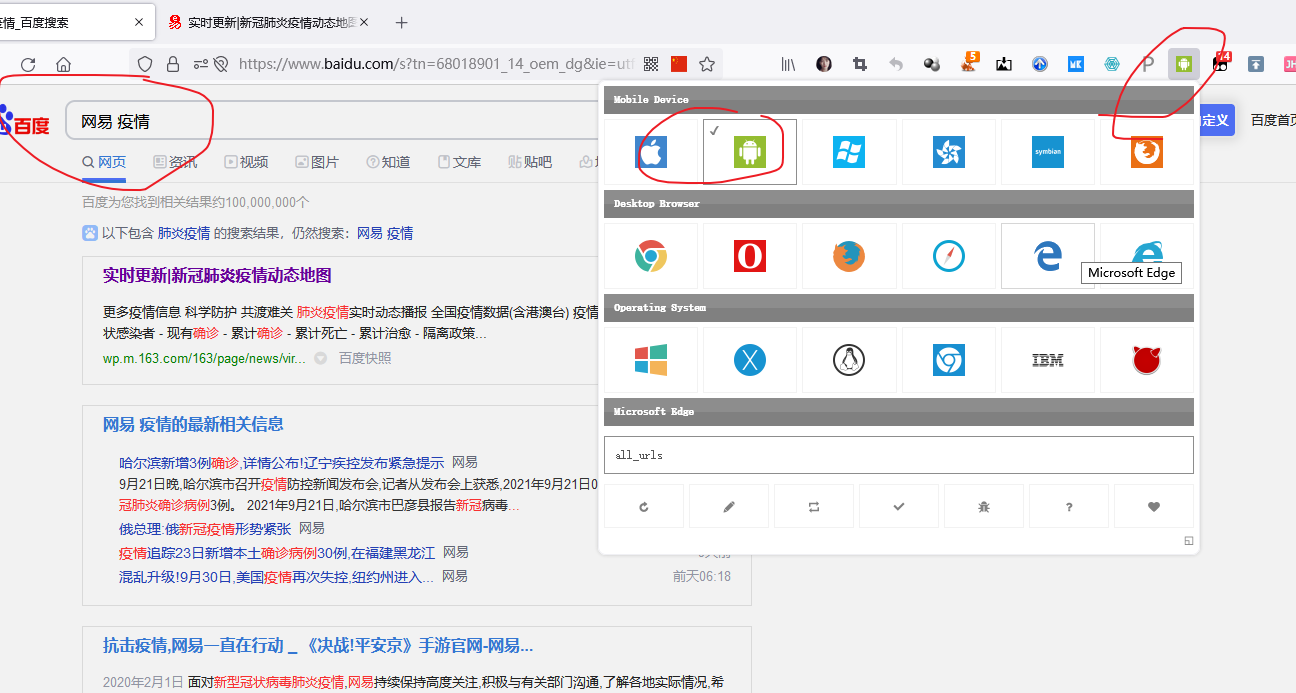Select the Apple iOS mobile device user agent
Image resolution: width=1296 pixels, height=693 pixels.
point(651,152)
